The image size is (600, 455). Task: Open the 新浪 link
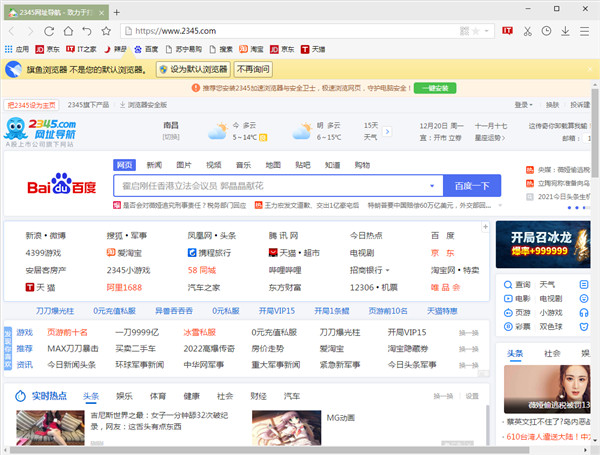point(35,235)
